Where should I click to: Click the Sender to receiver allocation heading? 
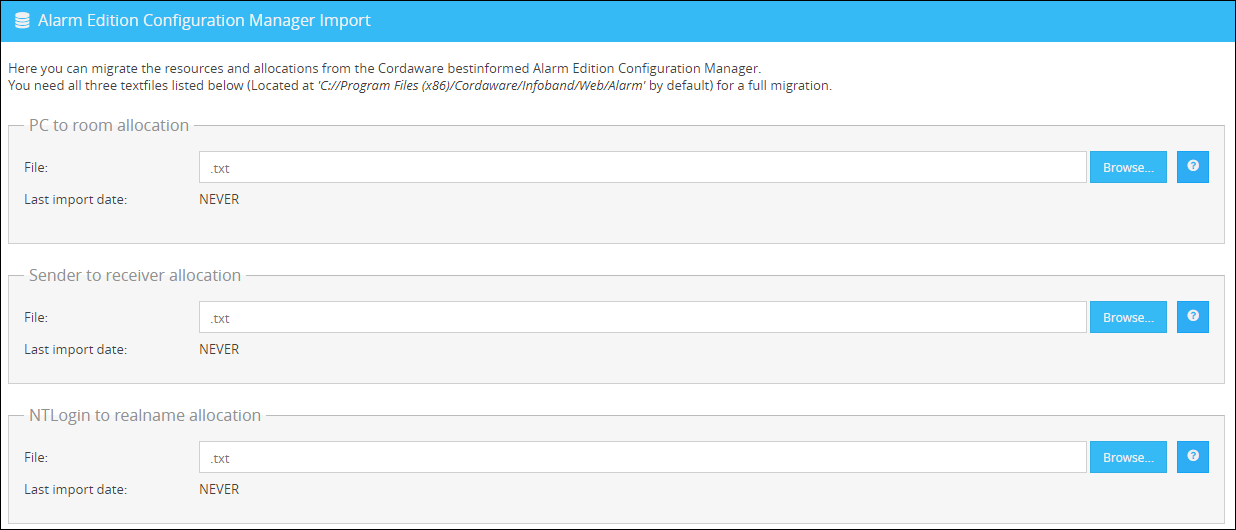coord(135,276)
